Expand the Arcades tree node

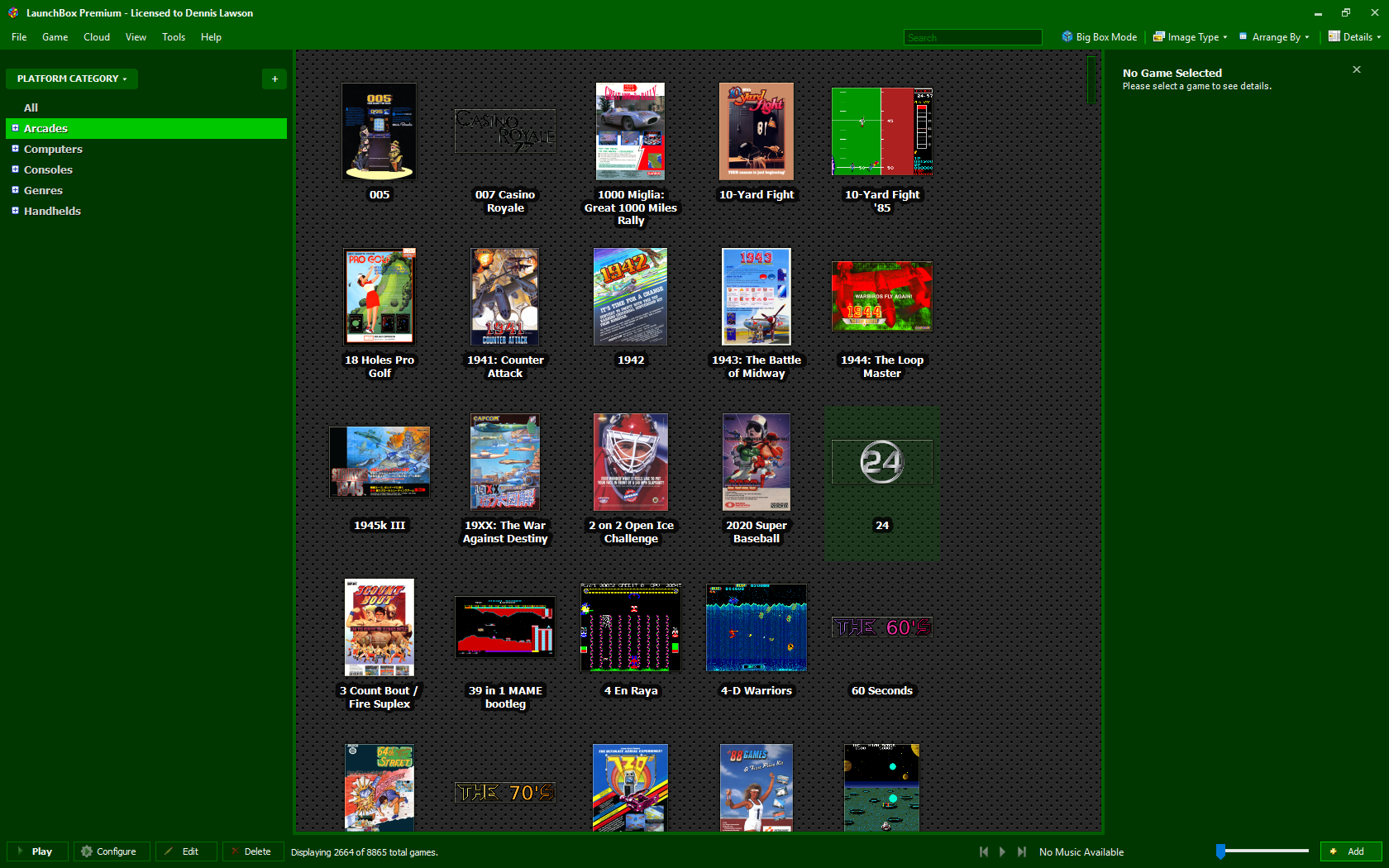(15, 128)
